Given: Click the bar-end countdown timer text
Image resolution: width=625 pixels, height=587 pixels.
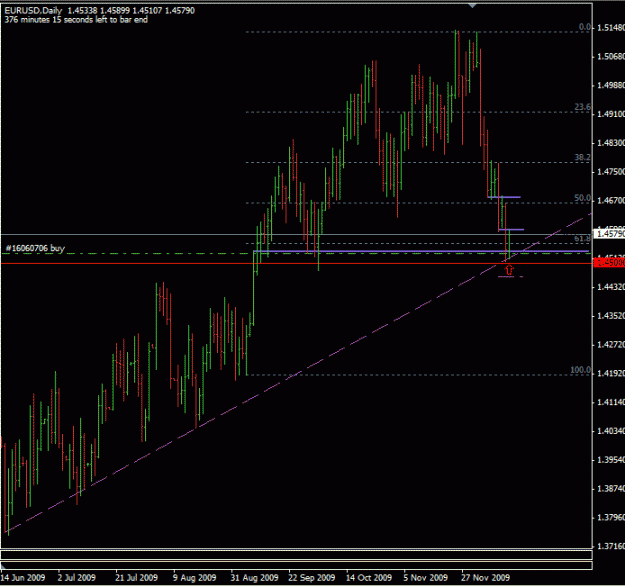Looking at the screenshot, I should [x=76, y=20].
